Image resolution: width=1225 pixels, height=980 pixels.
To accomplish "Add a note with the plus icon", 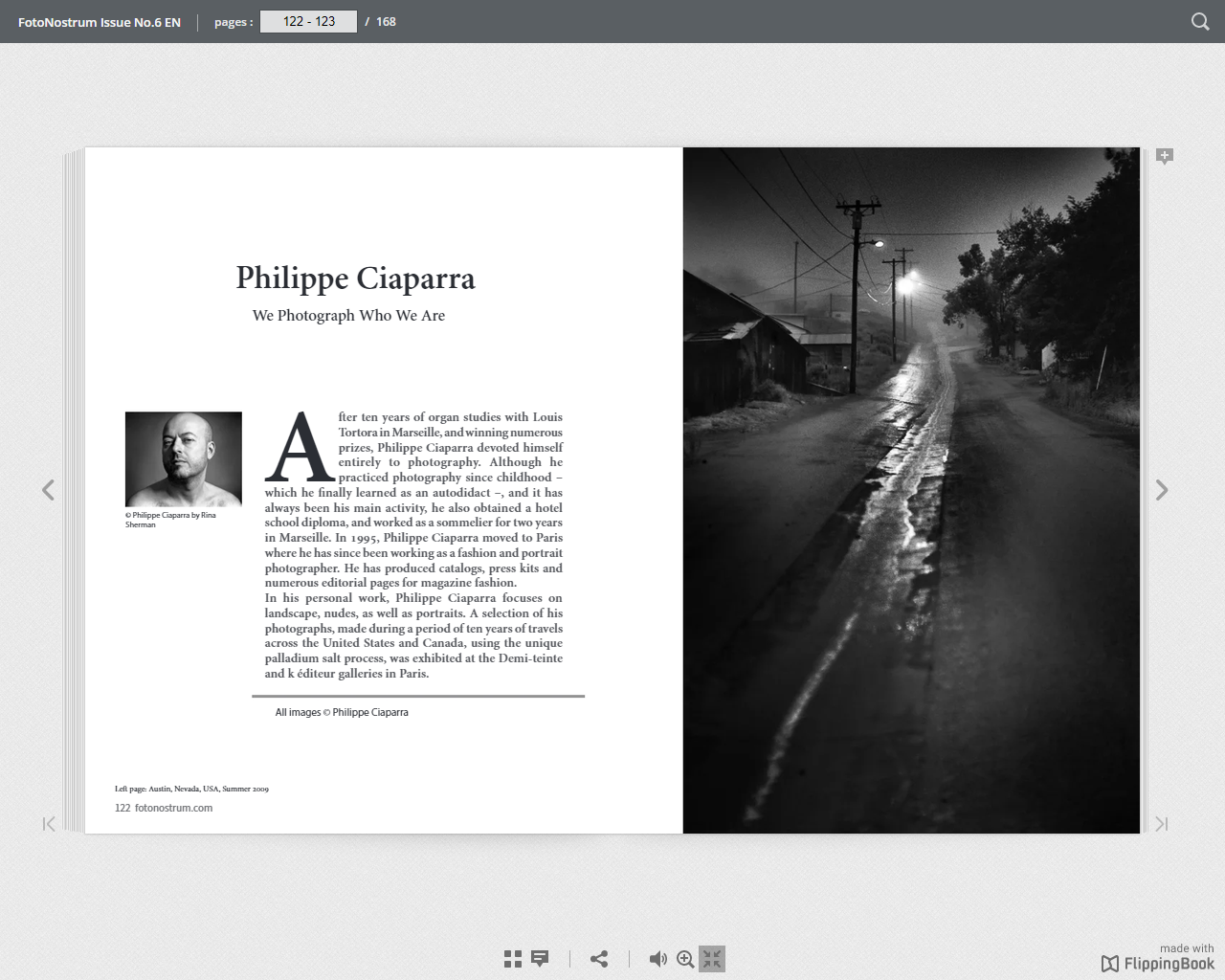I will (x=1165, y=156).
